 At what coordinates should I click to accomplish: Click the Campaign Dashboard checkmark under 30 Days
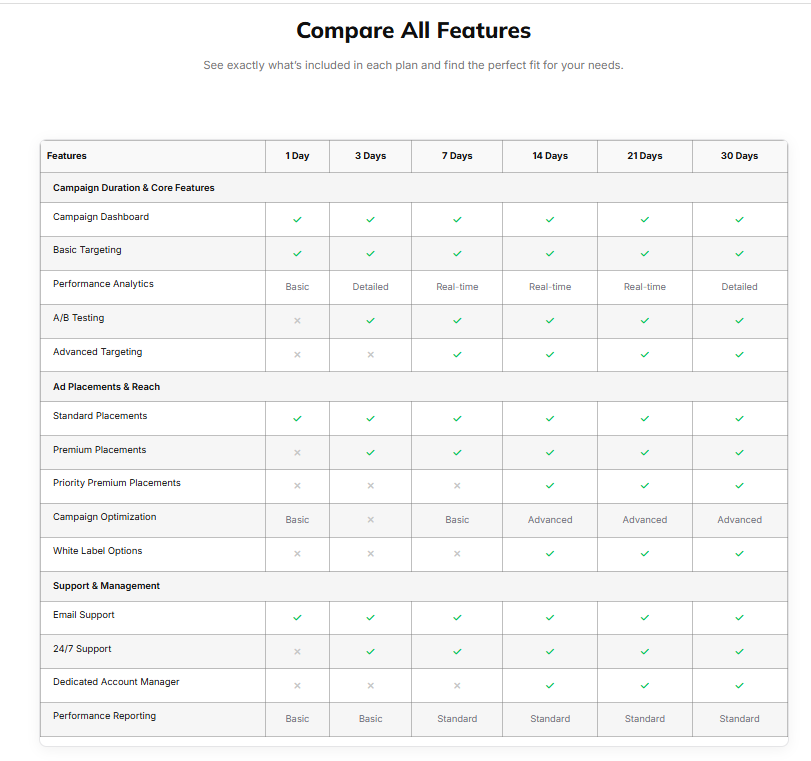click(740, 219)
